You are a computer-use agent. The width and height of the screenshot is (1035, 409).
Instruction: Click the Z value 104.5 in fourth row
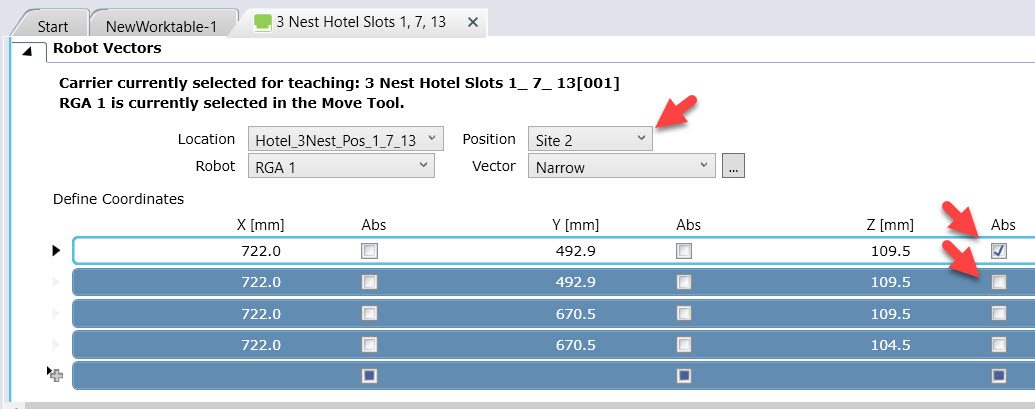pyautogui.click(x=890, y=344)
